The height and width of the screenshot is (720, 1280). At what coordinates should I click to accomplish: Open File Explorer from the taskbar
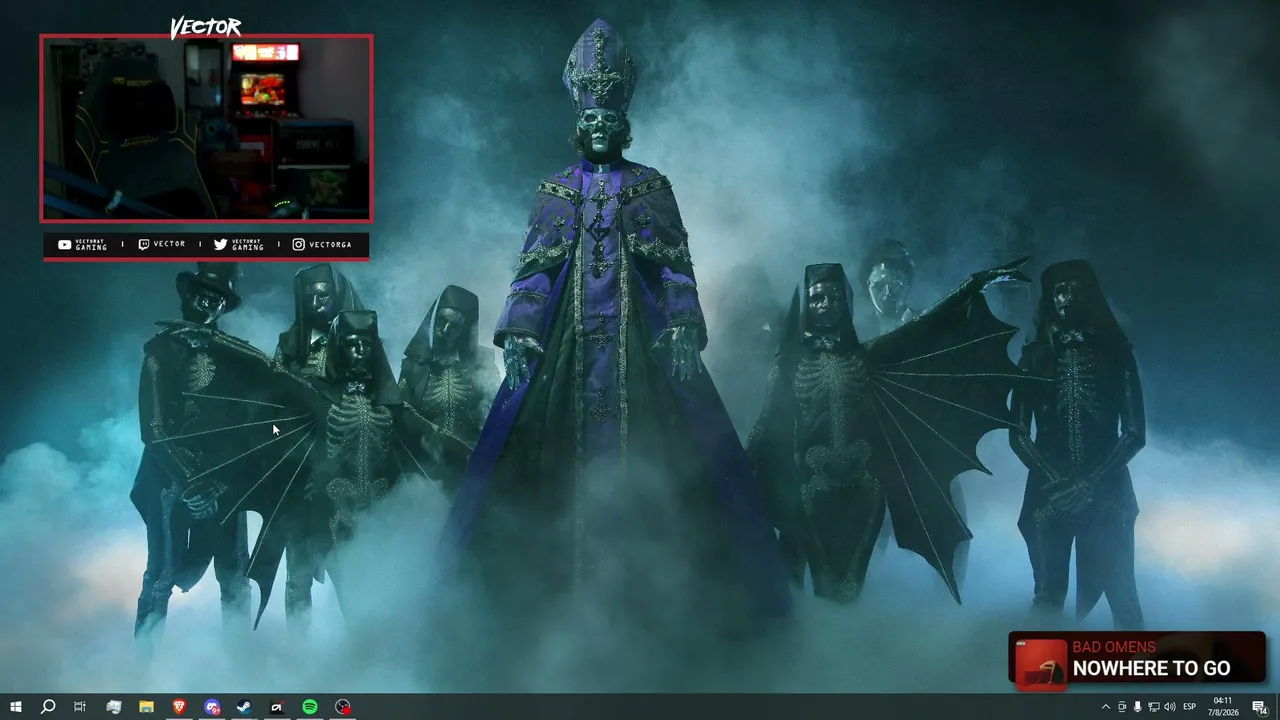pos(146,707)
